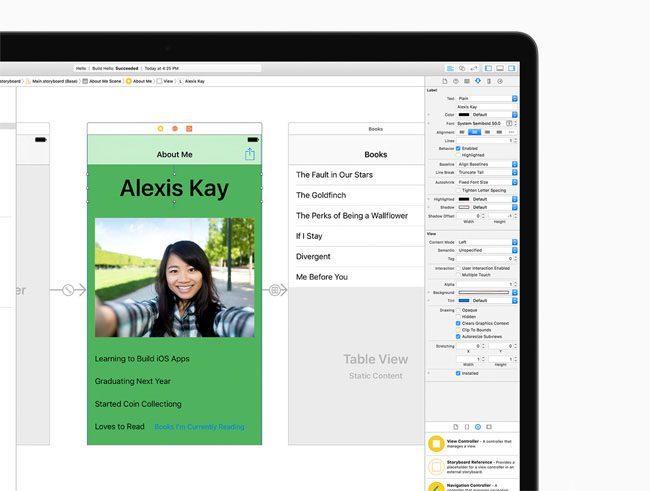Screen dimensions: 650x491
Task: Open the Quick Help inspector
Action: coord(456,81)
